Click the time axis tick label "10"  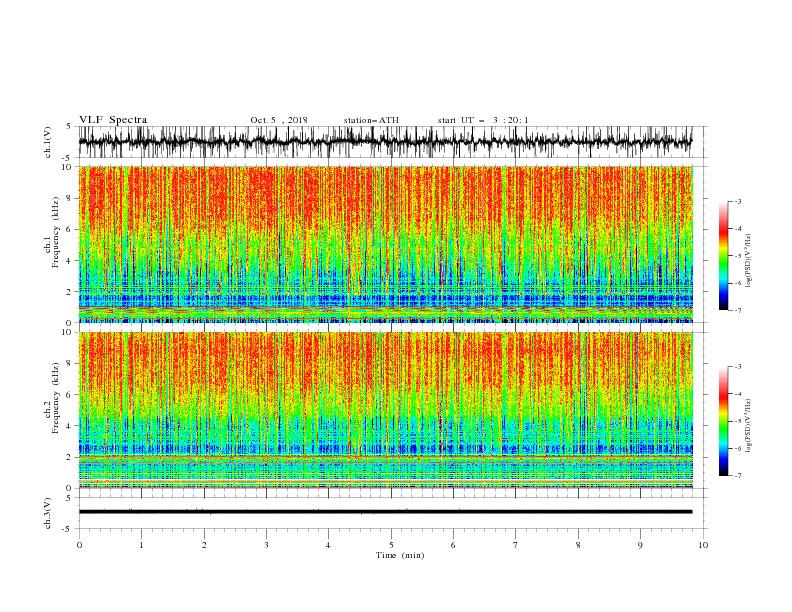click(703, 545)
